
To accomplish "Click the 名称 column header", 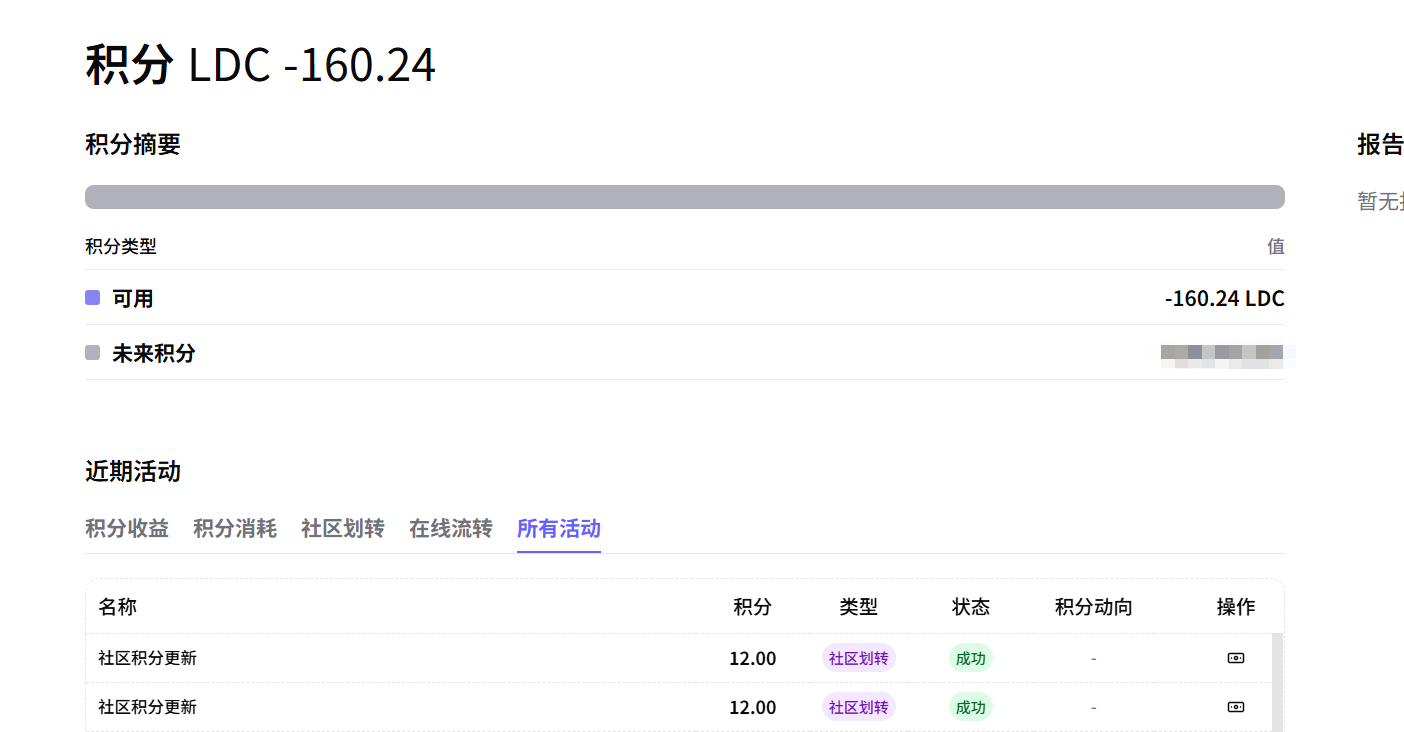I will [118, 607].
